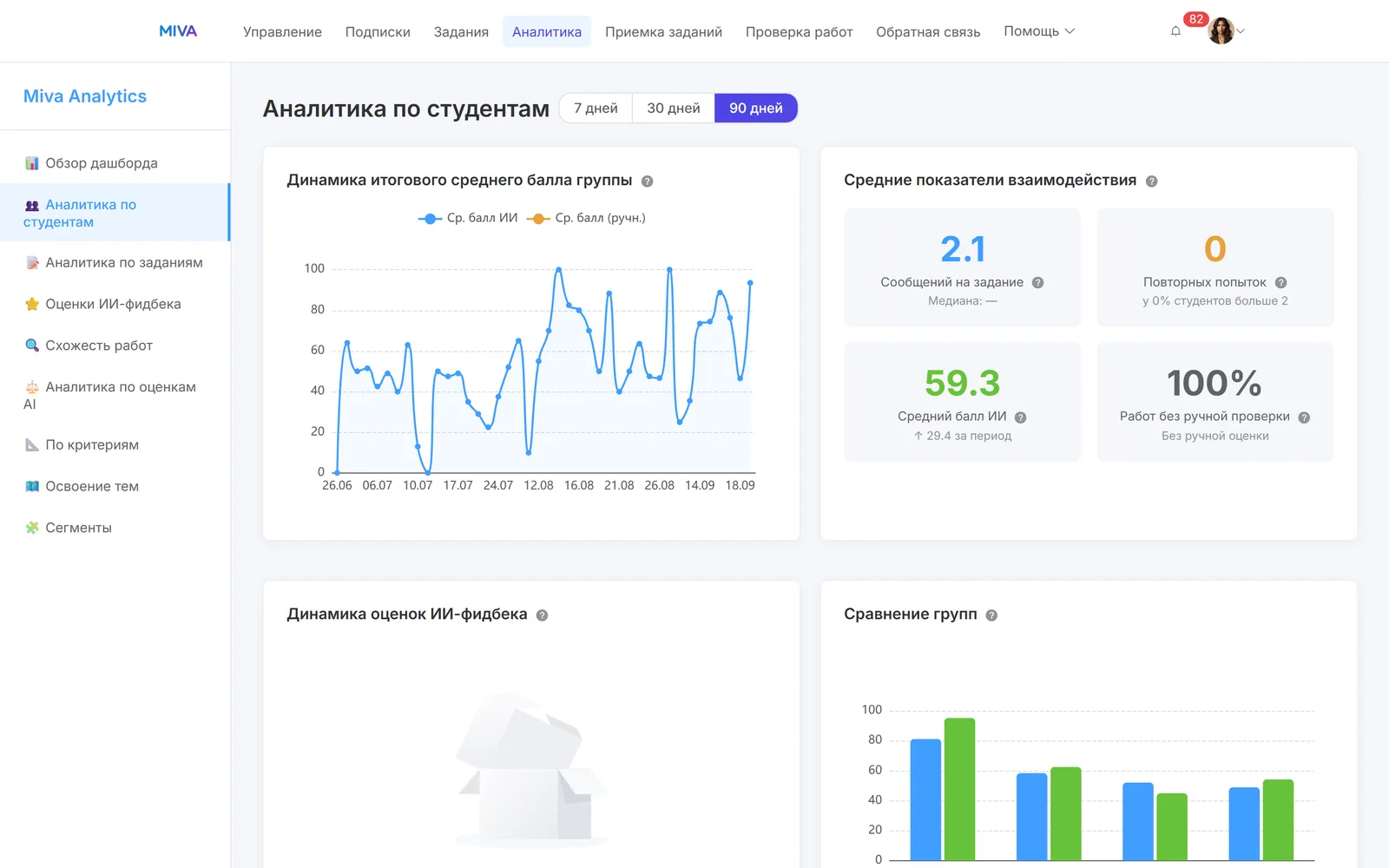
Task: Click the 0 Повторных попыток value
Action: coord(1215,249)
